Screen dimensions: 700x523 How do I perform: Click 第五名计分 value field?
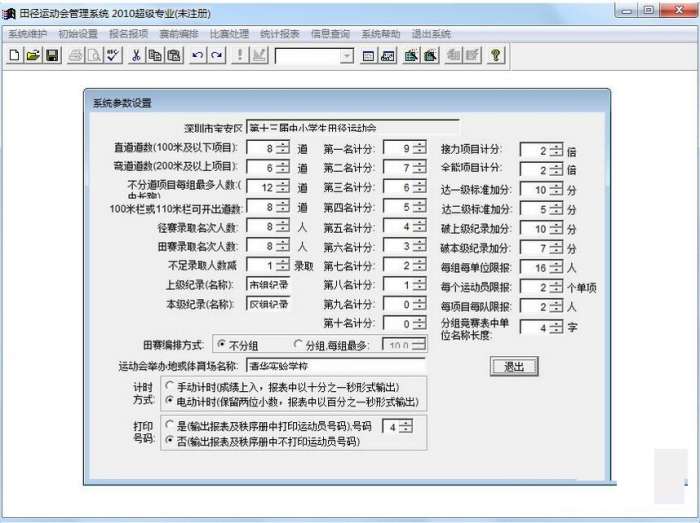(398, 226)
